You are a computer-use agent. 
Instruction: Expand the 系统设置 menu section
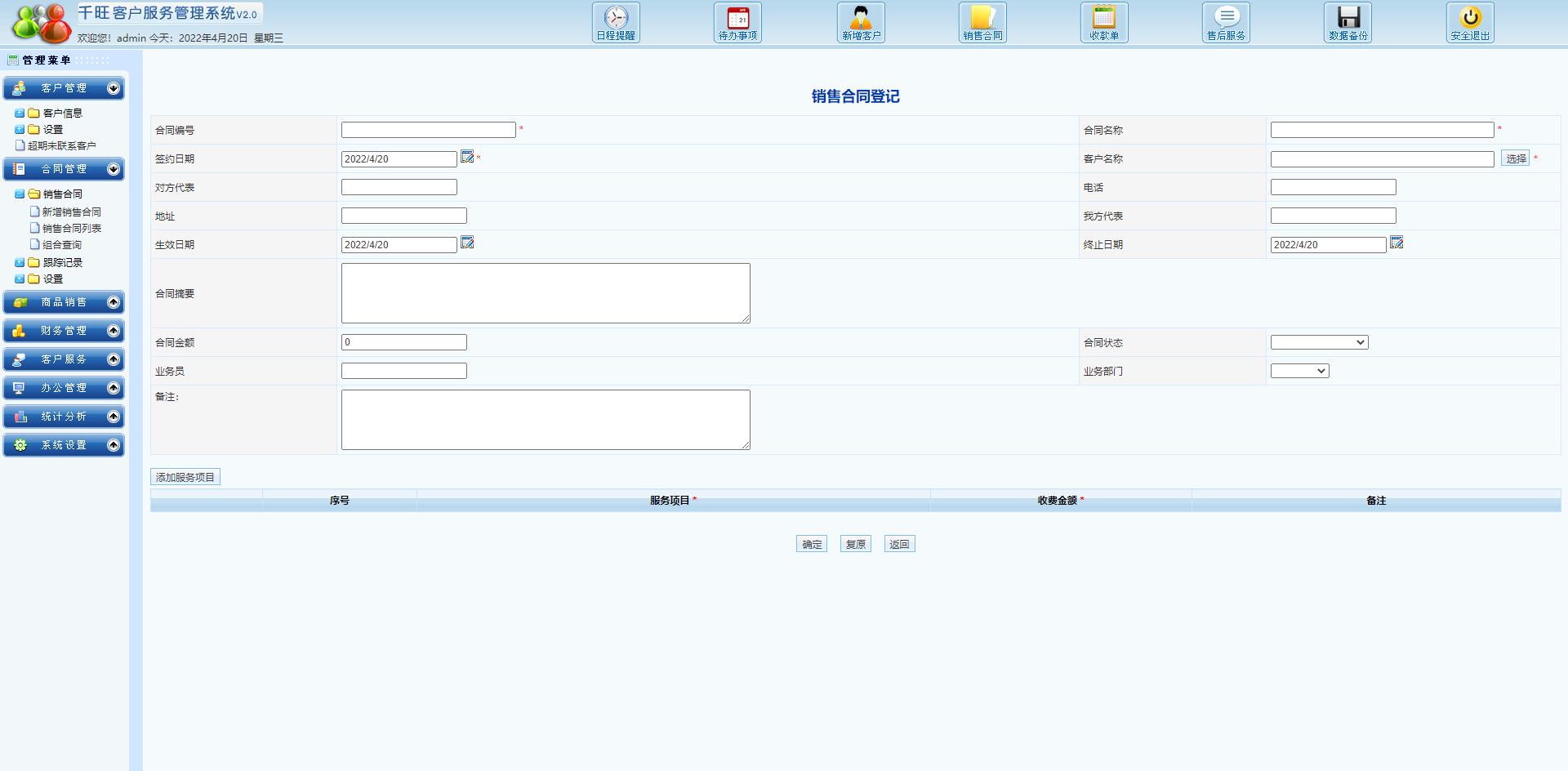(x=114, y=445)
